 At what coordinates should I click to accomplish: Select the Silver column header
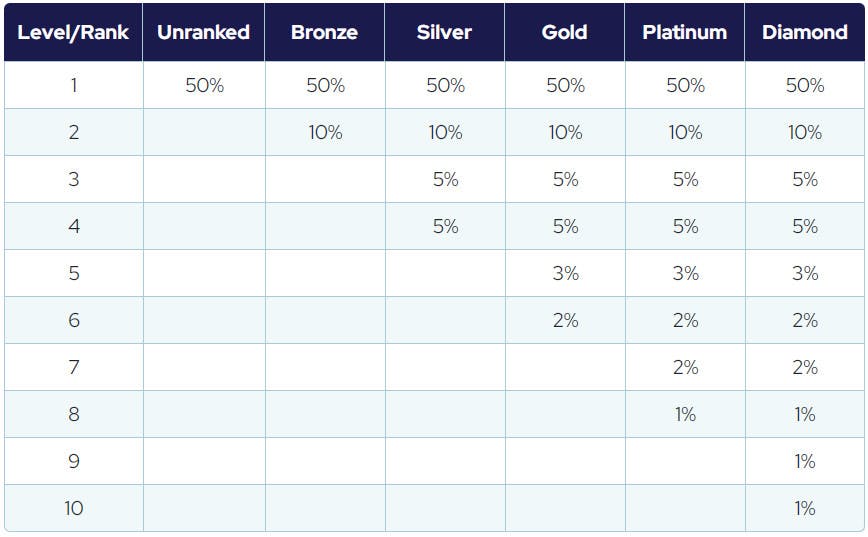444,32
